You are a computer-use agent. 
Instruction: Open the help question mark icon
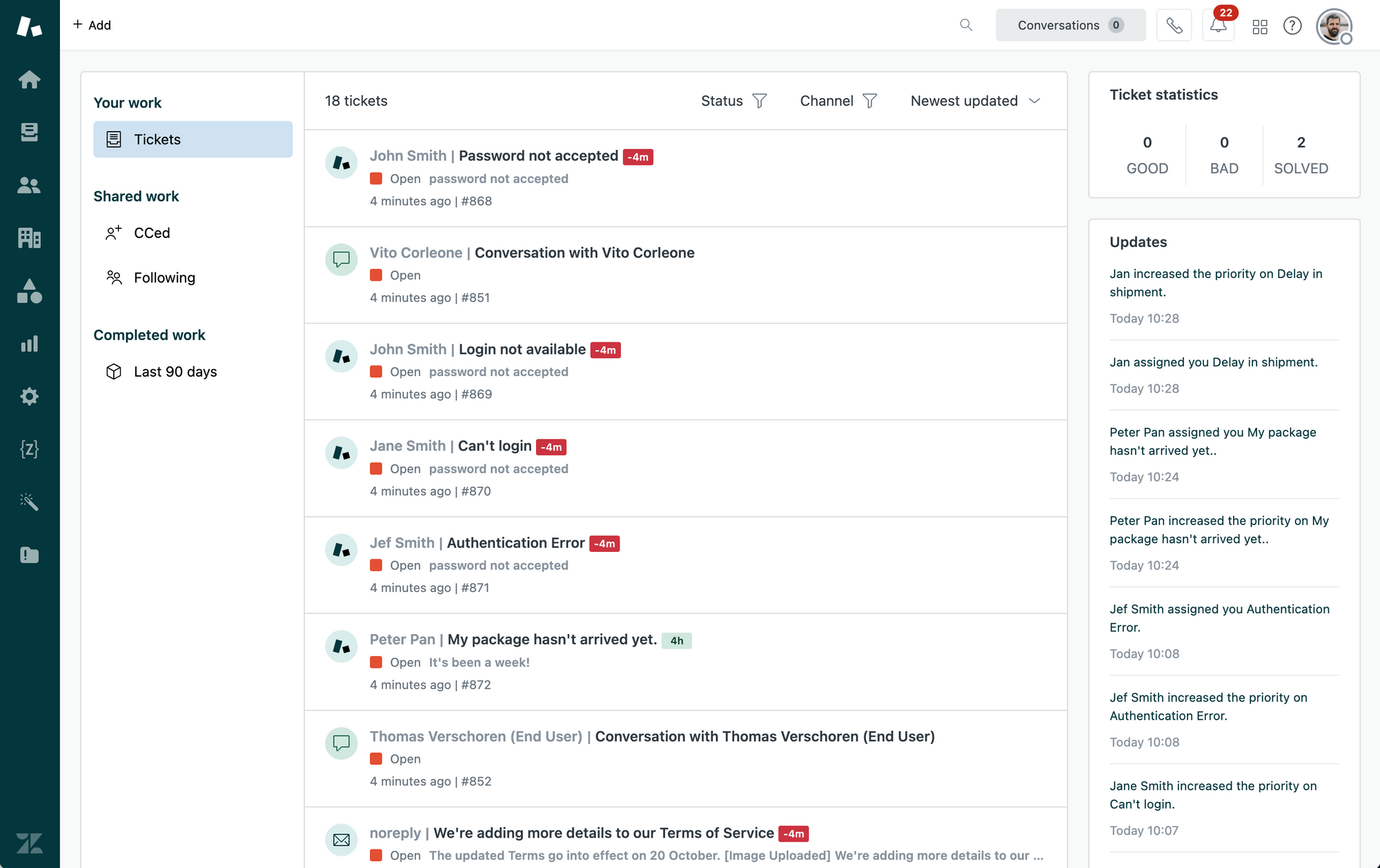click(1292, 26)
